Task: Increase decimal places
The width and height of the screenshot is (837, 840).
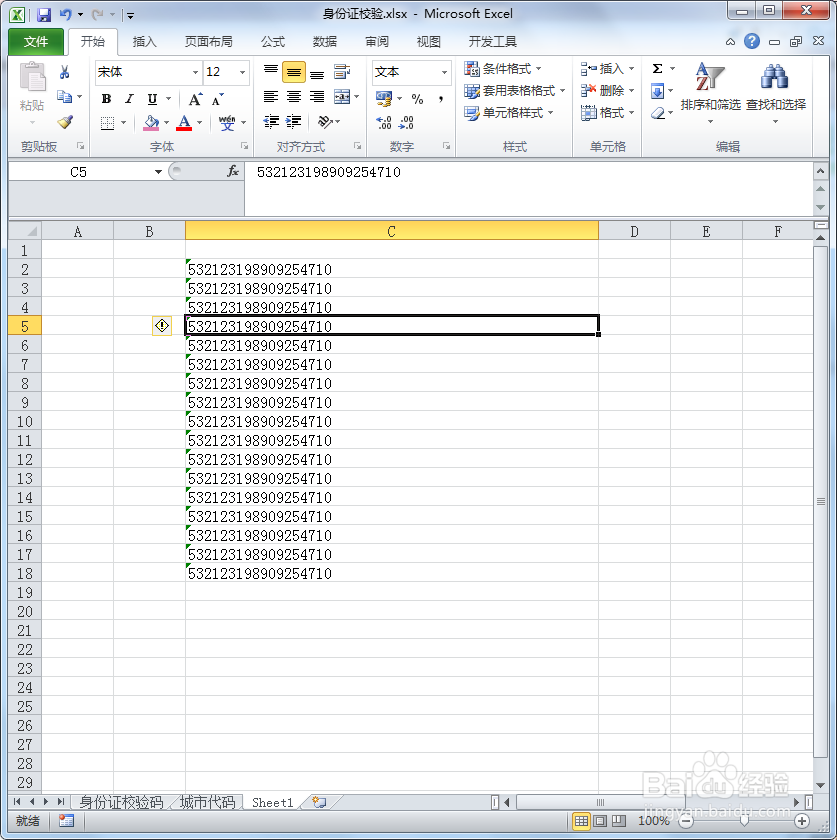Action: [x=384, y=123]
